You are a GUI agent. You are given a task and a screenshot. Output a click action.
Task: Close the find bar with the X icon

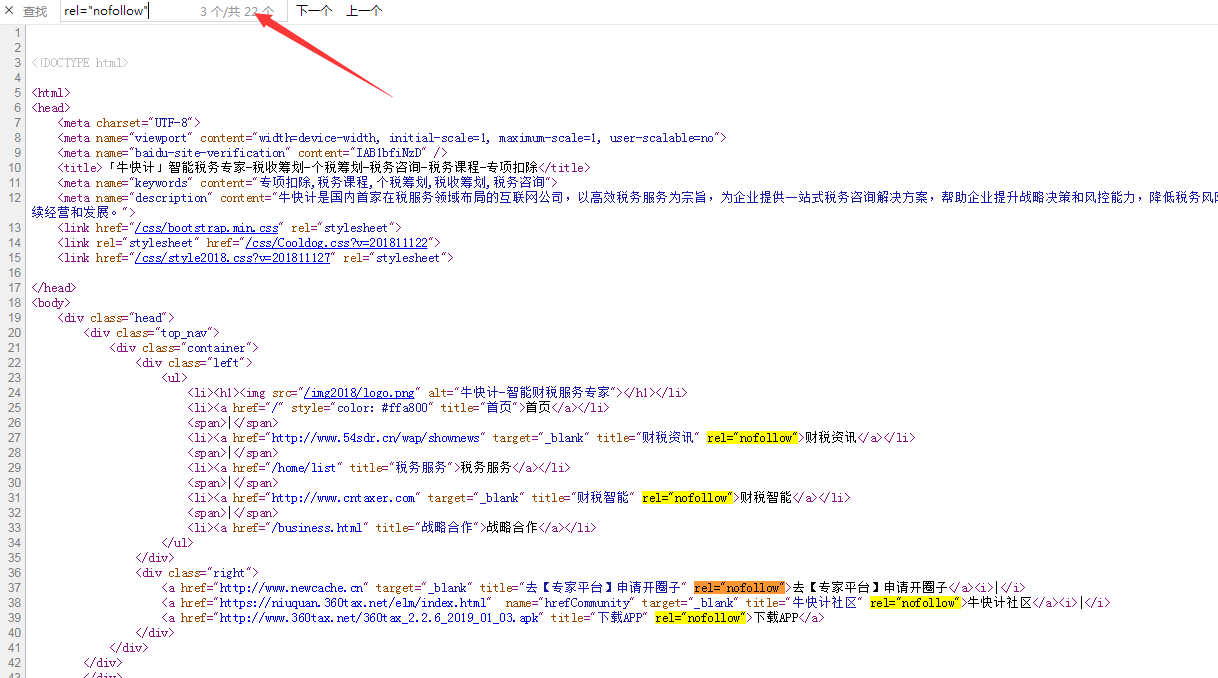point(9,11)
